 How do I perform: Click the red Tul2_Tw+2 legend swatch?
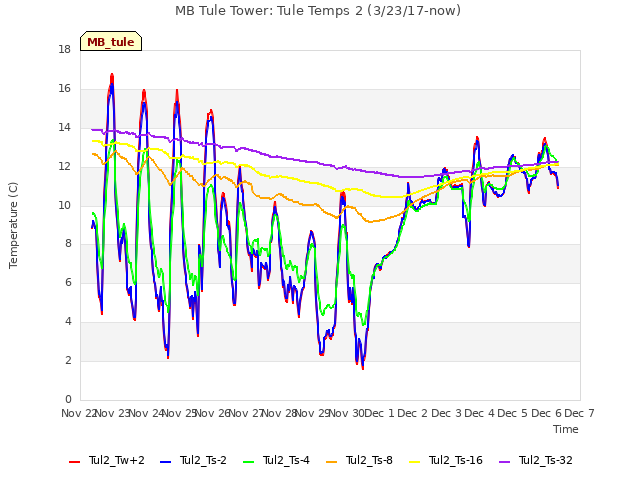click(74, 462)
